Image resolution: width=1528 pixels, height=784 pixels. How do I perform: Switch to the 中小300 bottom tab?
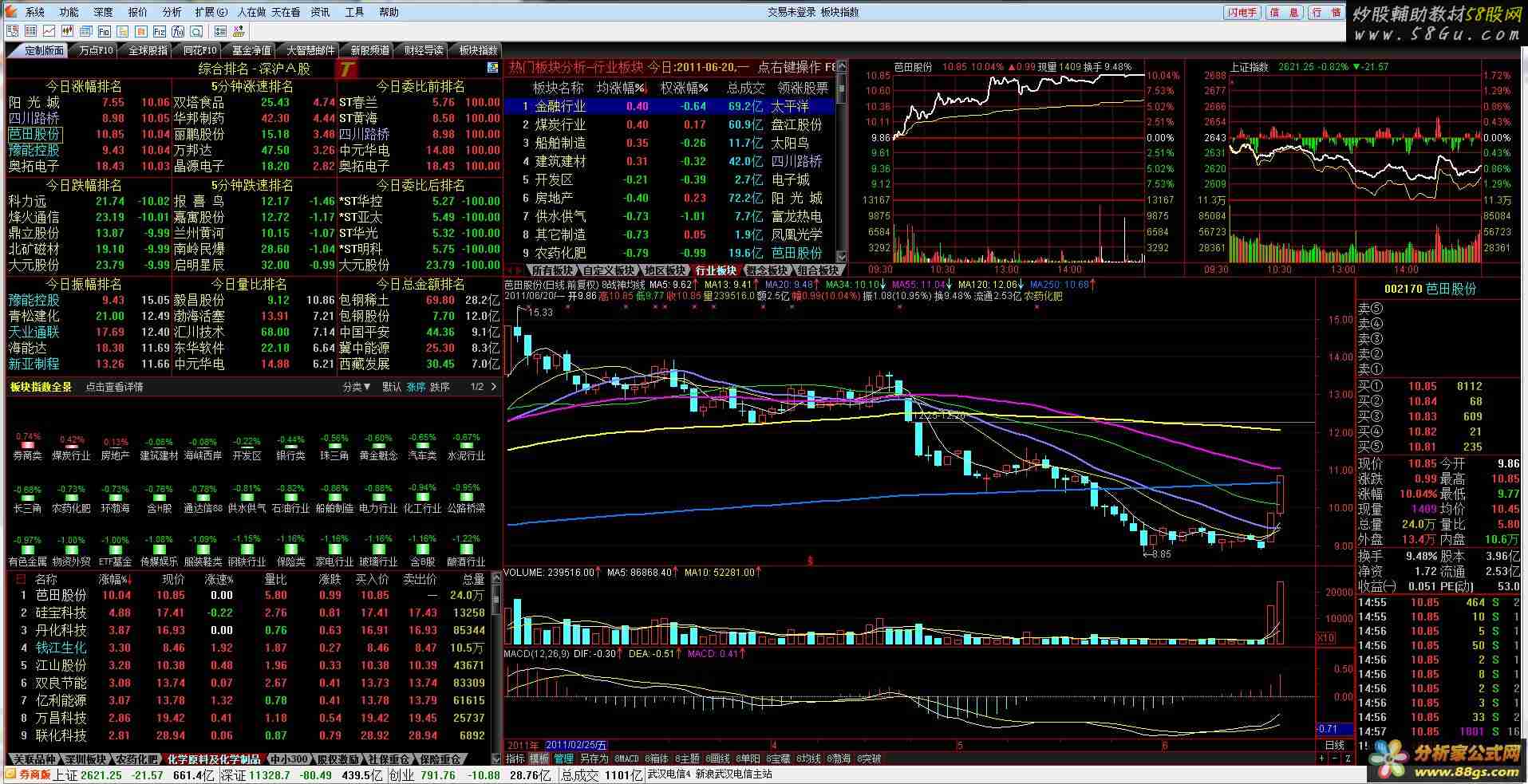click(x=288, y=759)
